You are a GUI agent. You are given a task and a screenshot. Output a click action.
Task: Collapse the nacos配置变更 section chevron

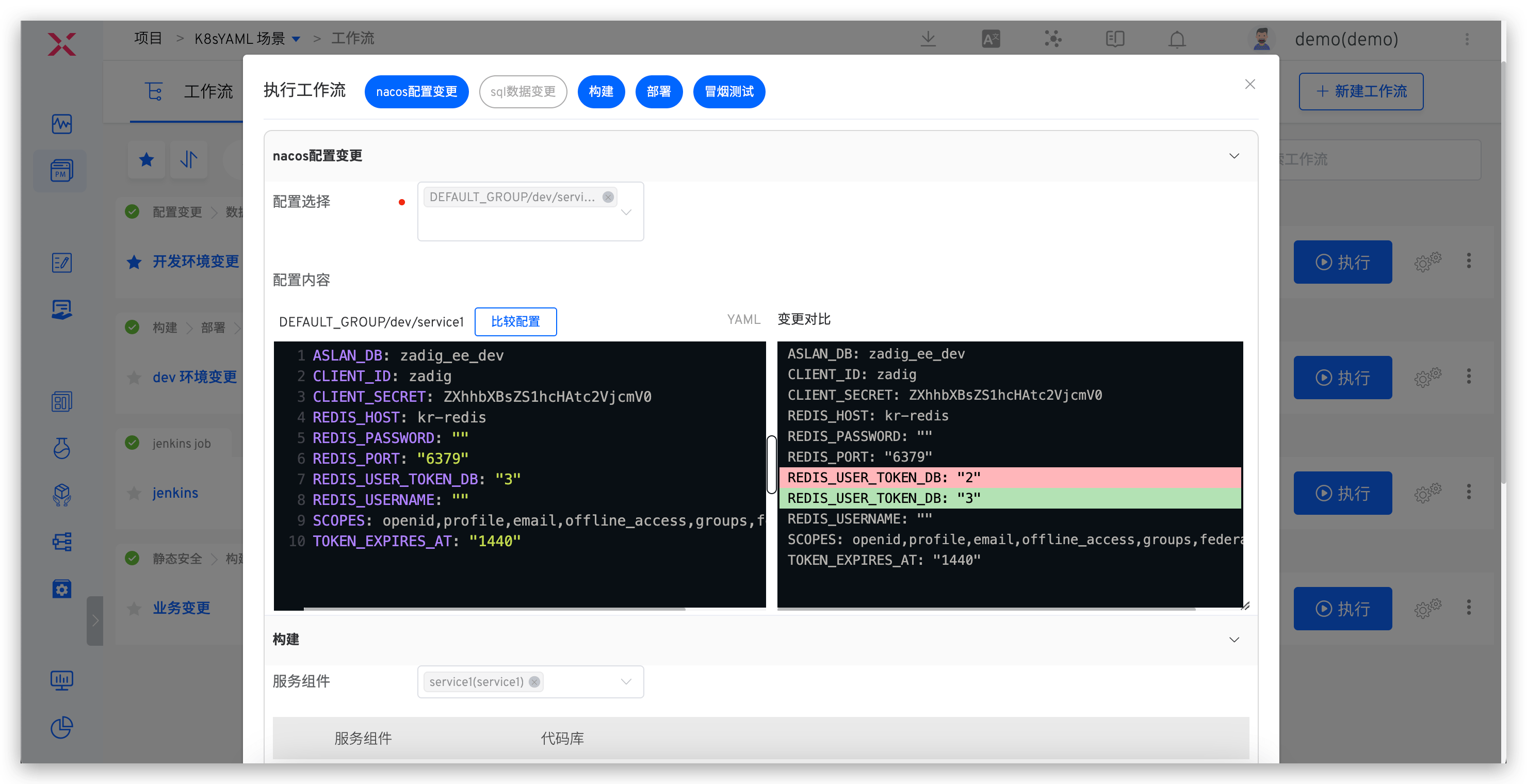click(x=1233, y=156)
